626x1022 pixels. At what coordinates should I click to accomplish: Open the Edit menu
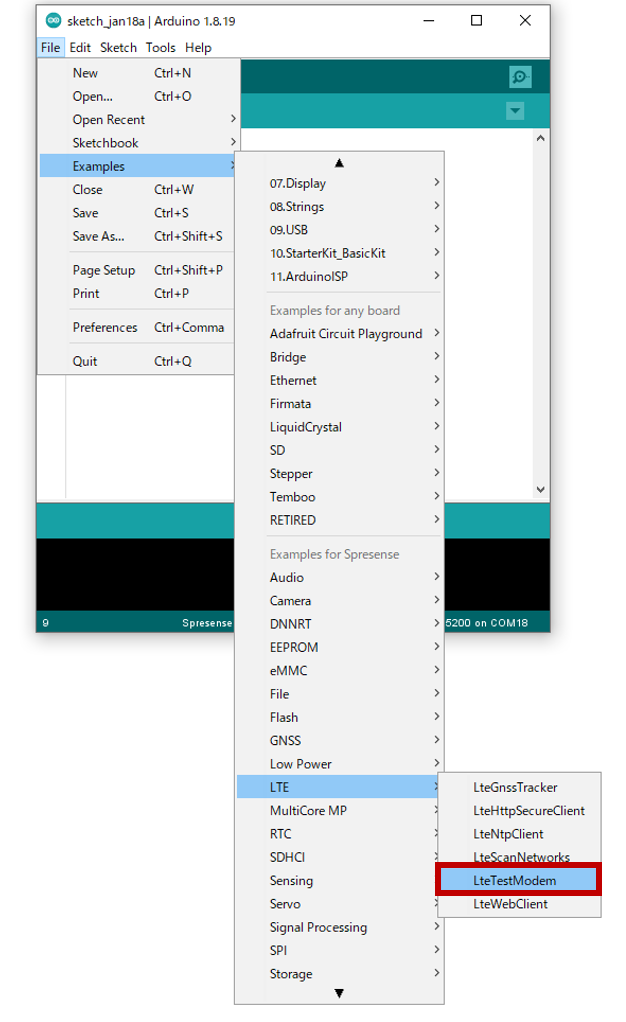click(80, 47)
